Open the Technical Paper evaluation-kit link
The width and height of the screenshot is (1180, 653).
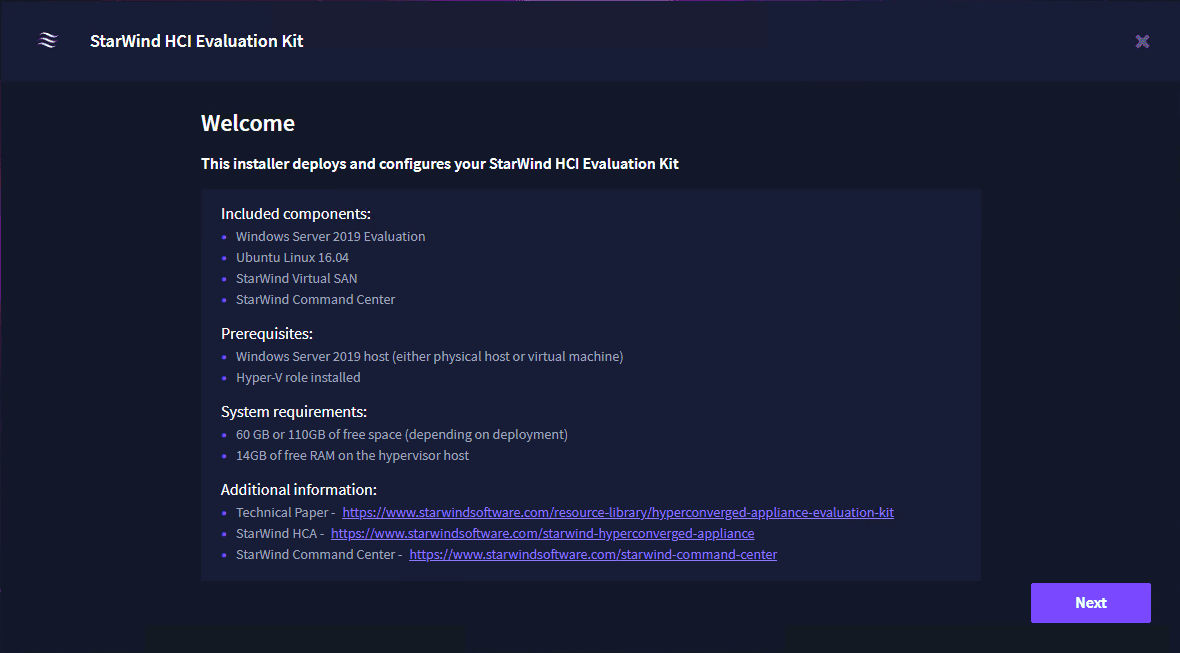pos(618,512)
